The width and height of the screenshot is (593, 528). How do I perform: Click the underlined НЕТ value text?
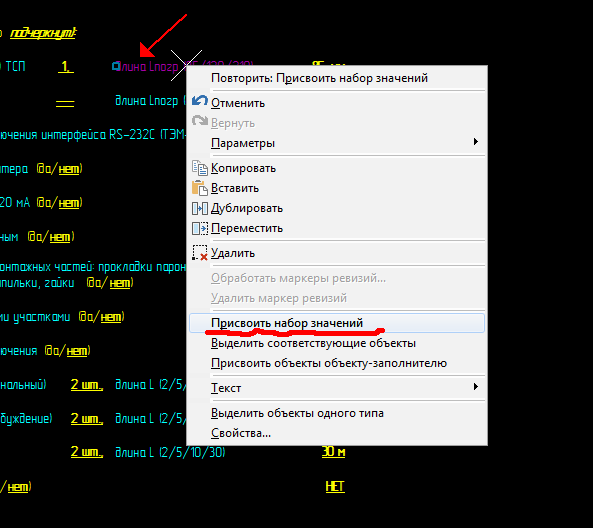pos(335,486)
